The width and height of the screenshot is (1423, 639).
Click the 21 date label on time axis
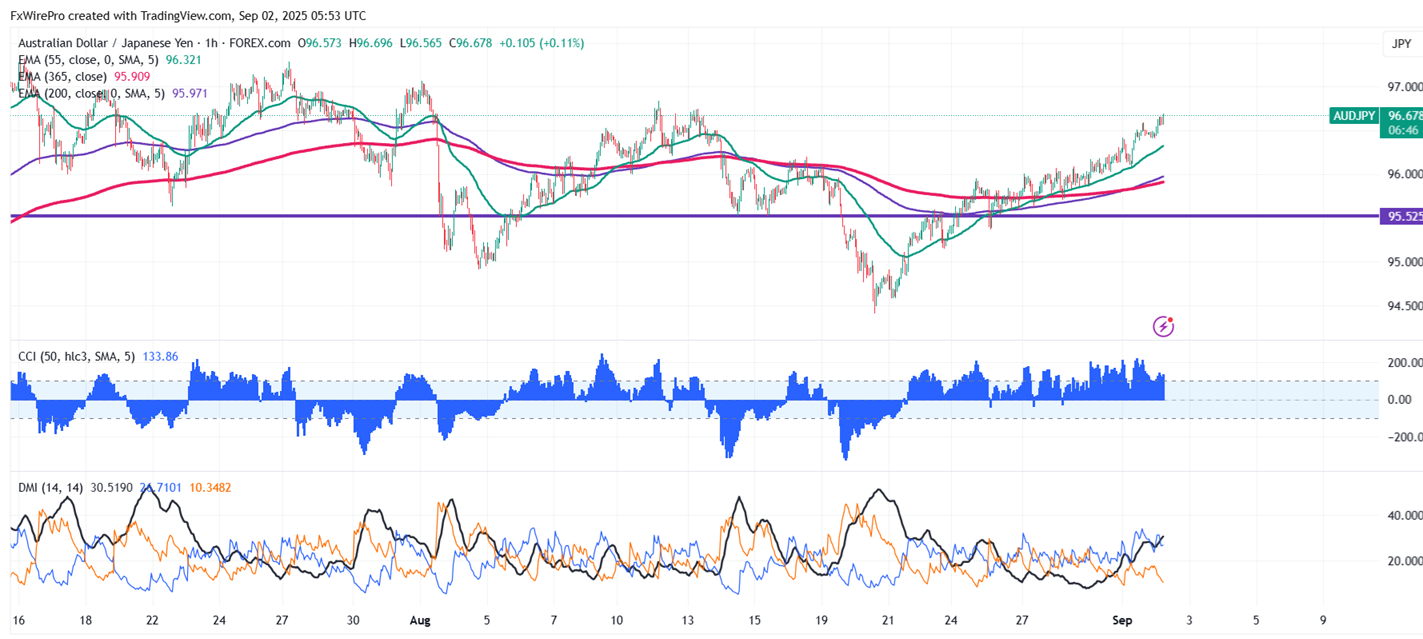[888, 620]
